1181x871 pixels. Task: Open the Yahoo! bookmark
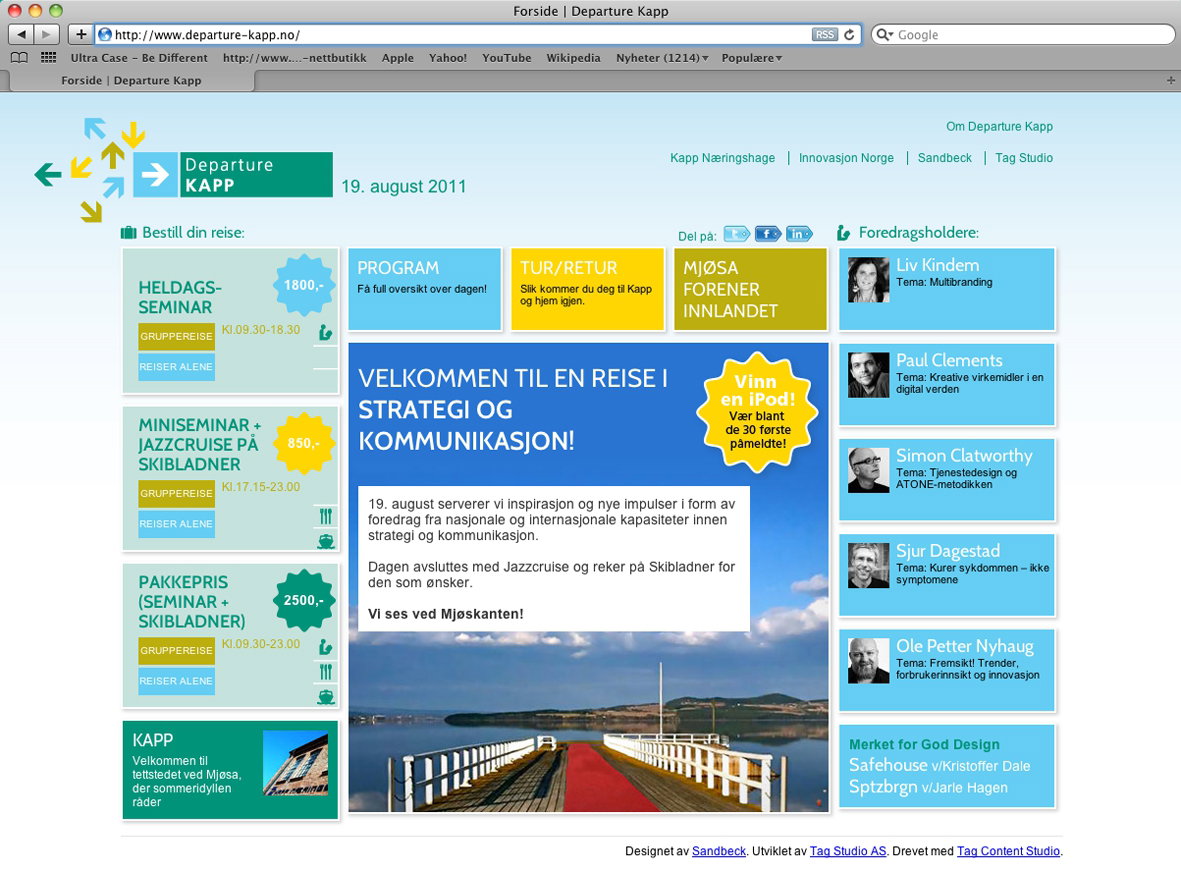coord(447,58)
